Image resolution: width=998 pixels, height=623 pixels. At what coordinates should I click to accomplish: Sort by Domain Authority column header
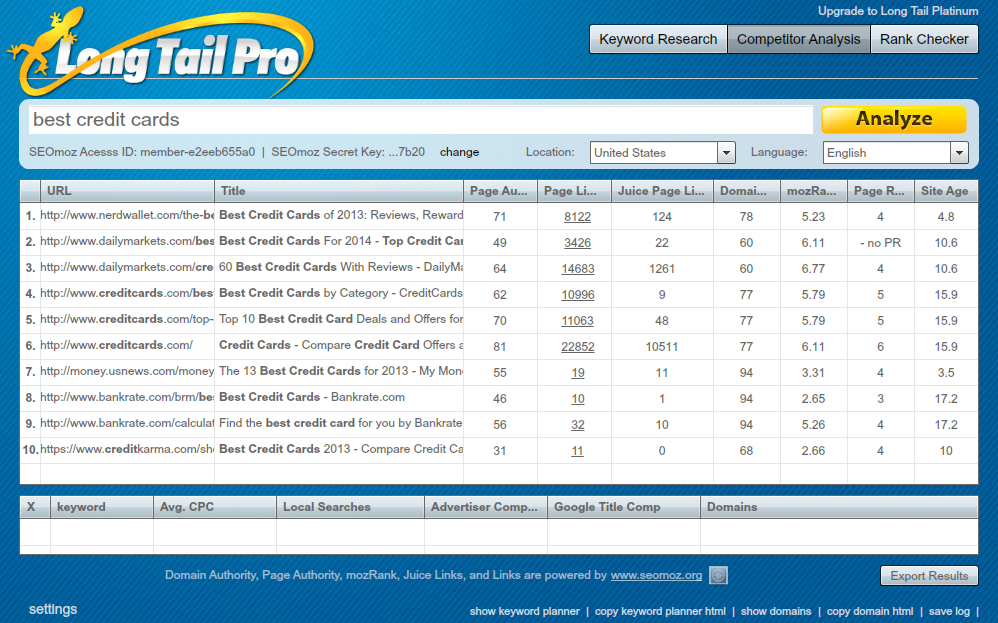[x=747, y=191]
